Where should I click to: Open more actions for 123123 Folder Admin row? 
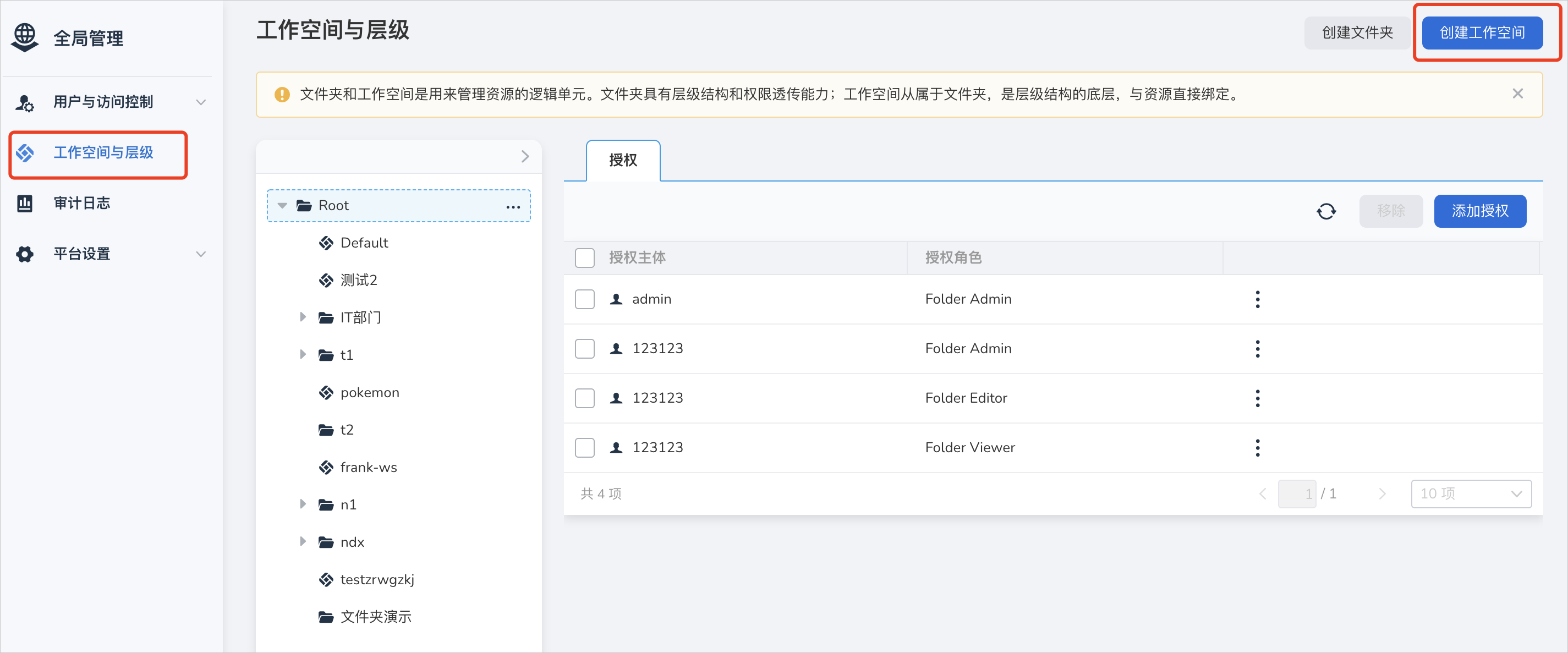(1258, 349)
